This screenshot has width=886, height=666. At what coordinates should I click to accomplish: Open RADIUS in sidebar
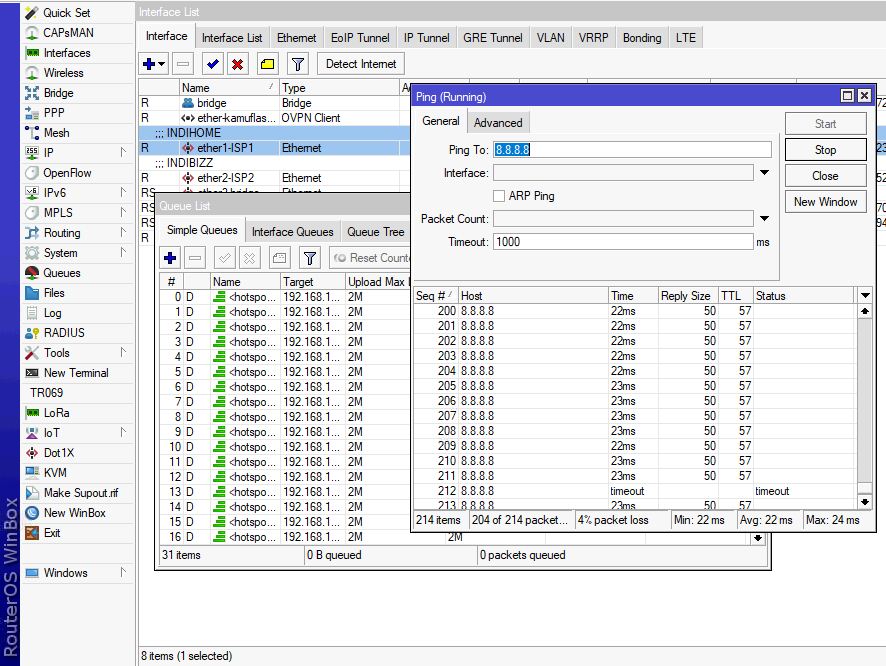64,333
